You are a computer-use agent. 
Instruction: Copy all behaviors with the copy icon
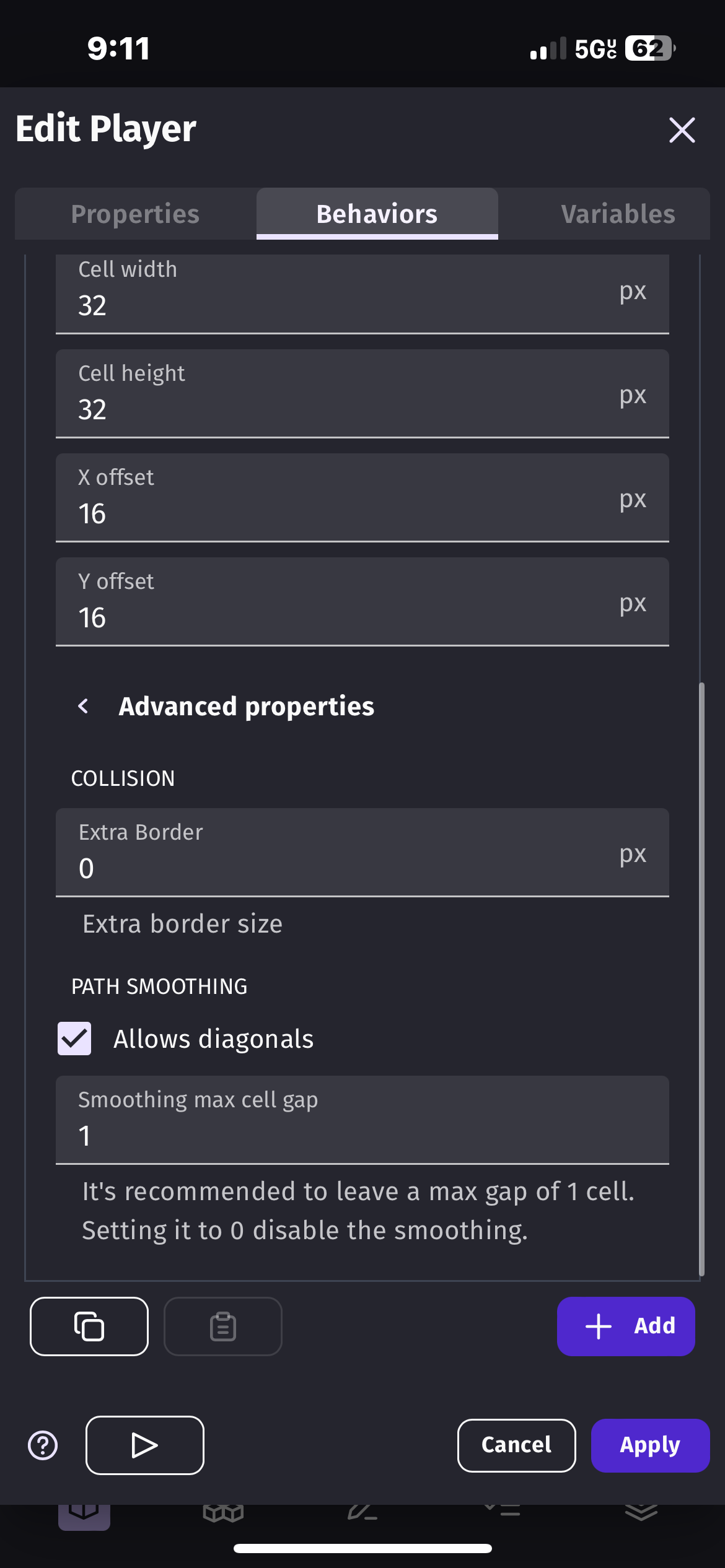pos(89,1326)
